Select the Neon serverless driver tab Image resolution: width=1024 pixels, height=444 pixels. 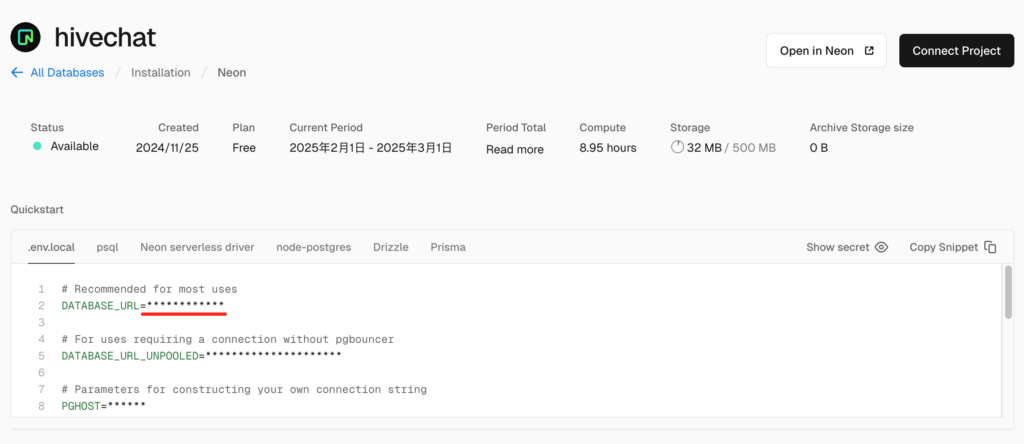click(197, 247)
